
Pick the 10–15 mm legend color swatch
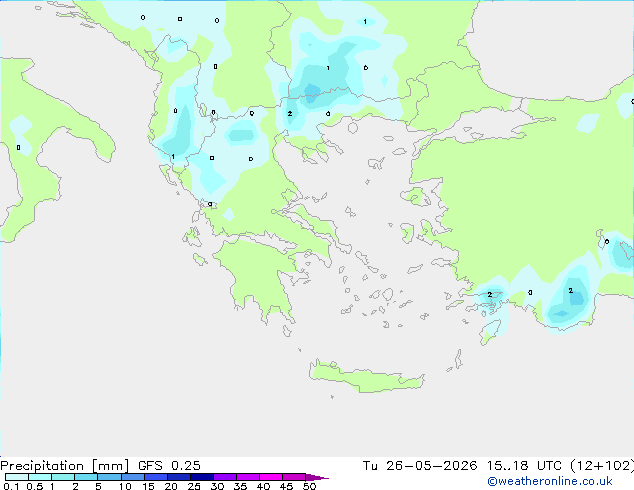point(132,477)
